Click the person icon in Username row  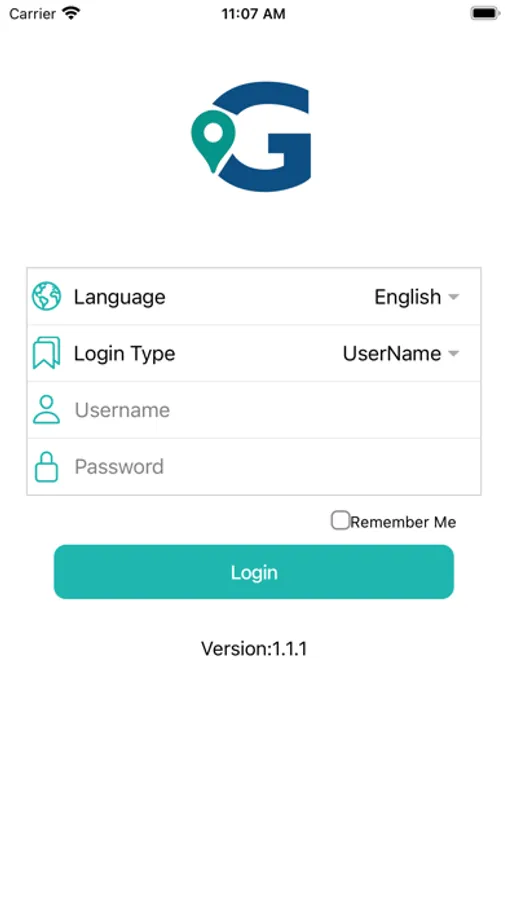47,409
